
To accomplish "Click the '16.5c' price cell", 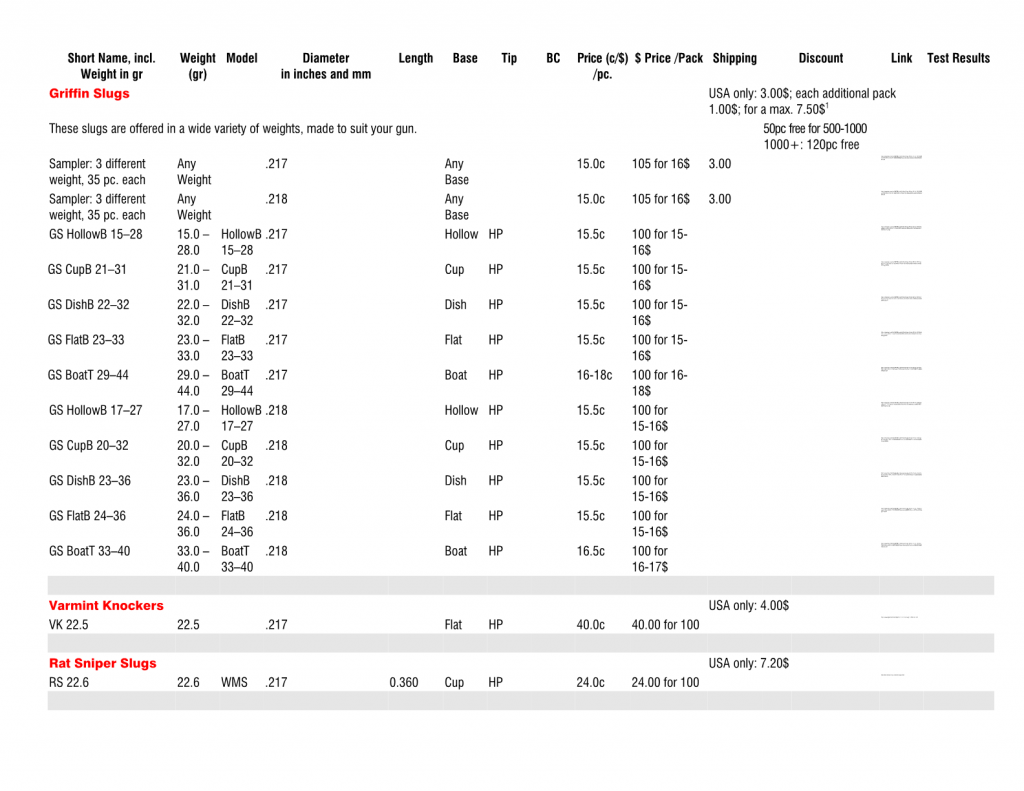I will pos(590,551).
